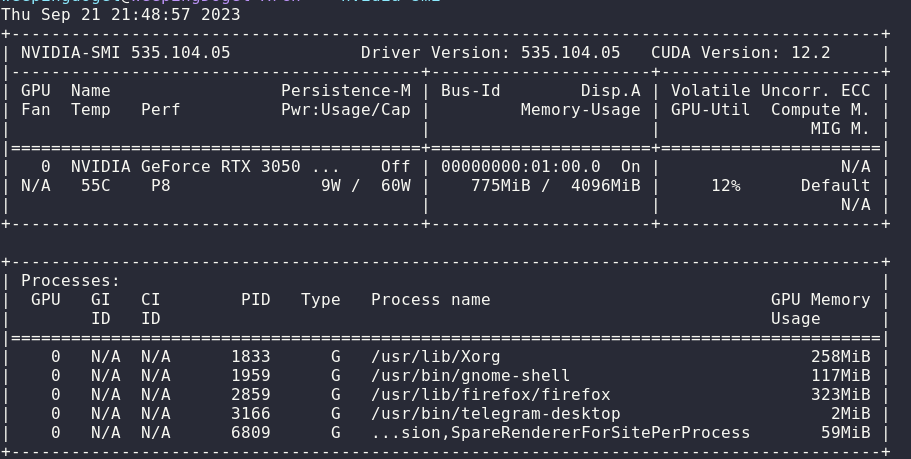
Task: Click the P8 performance state
Action: point(161,186)
